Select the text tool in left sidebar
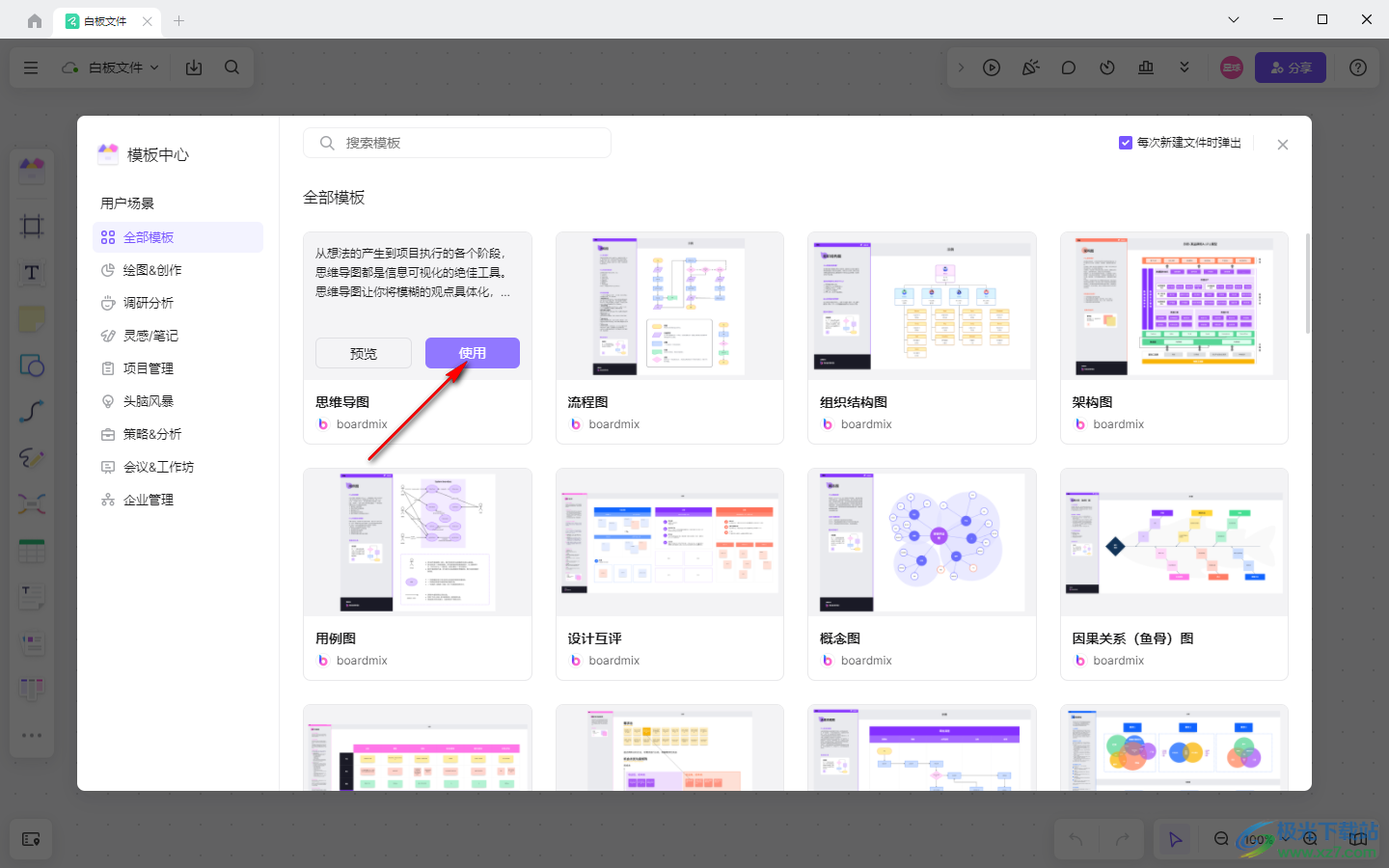The image size is (1389, 868). pos(32,273)
